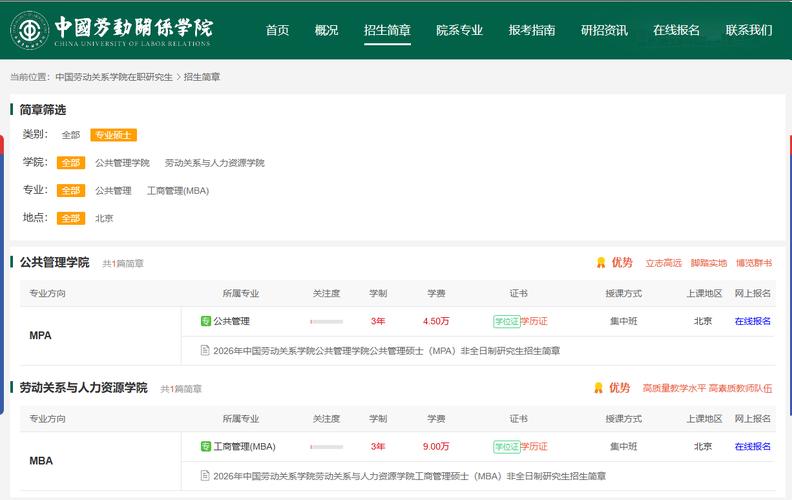This screenshot has height=500, width=792.
Task: Open the 2026 MBA 非全日制研究生招生简章 link
Action: click(409, 476)
